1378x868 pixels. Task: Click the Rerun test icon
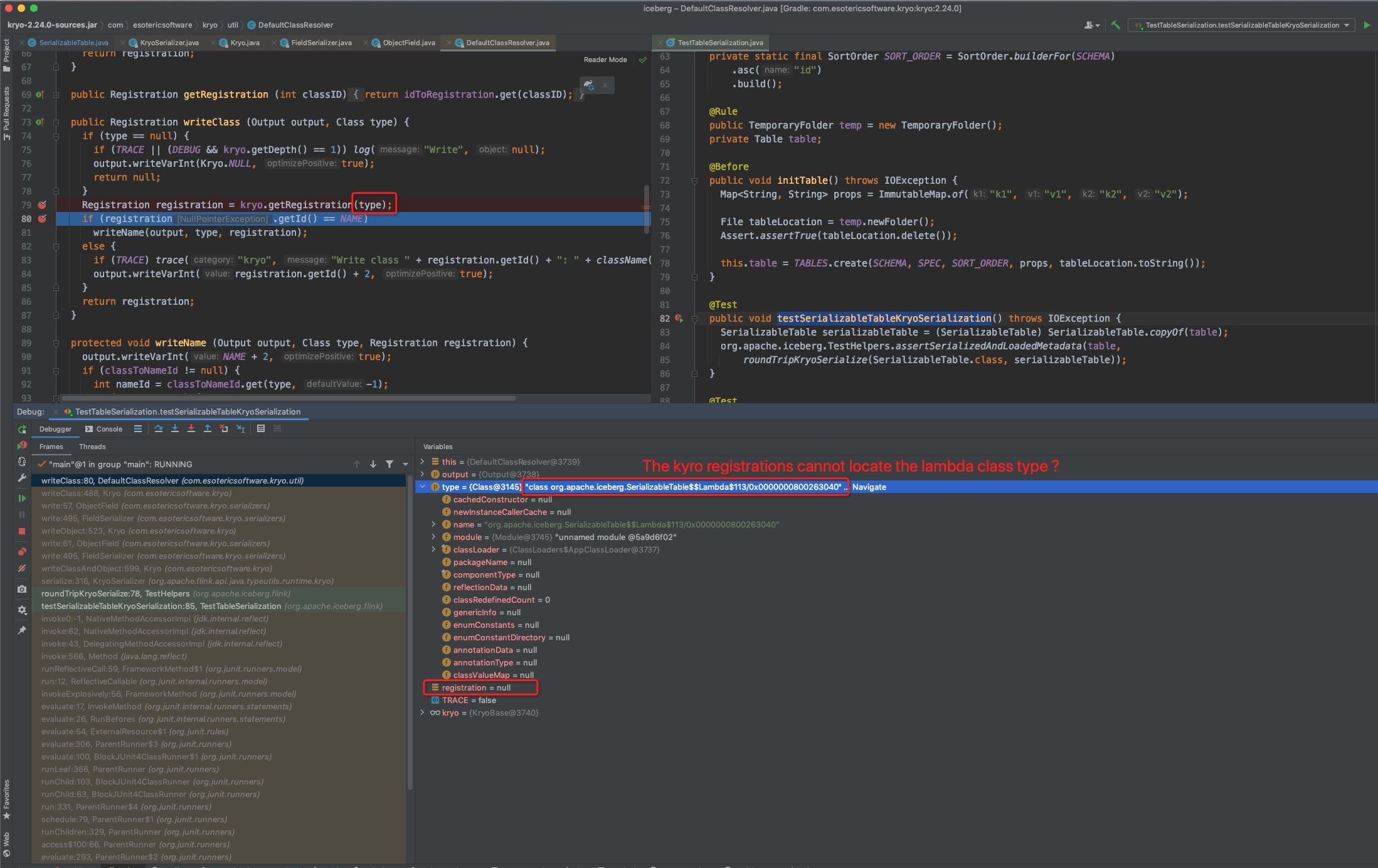[22, 430]
